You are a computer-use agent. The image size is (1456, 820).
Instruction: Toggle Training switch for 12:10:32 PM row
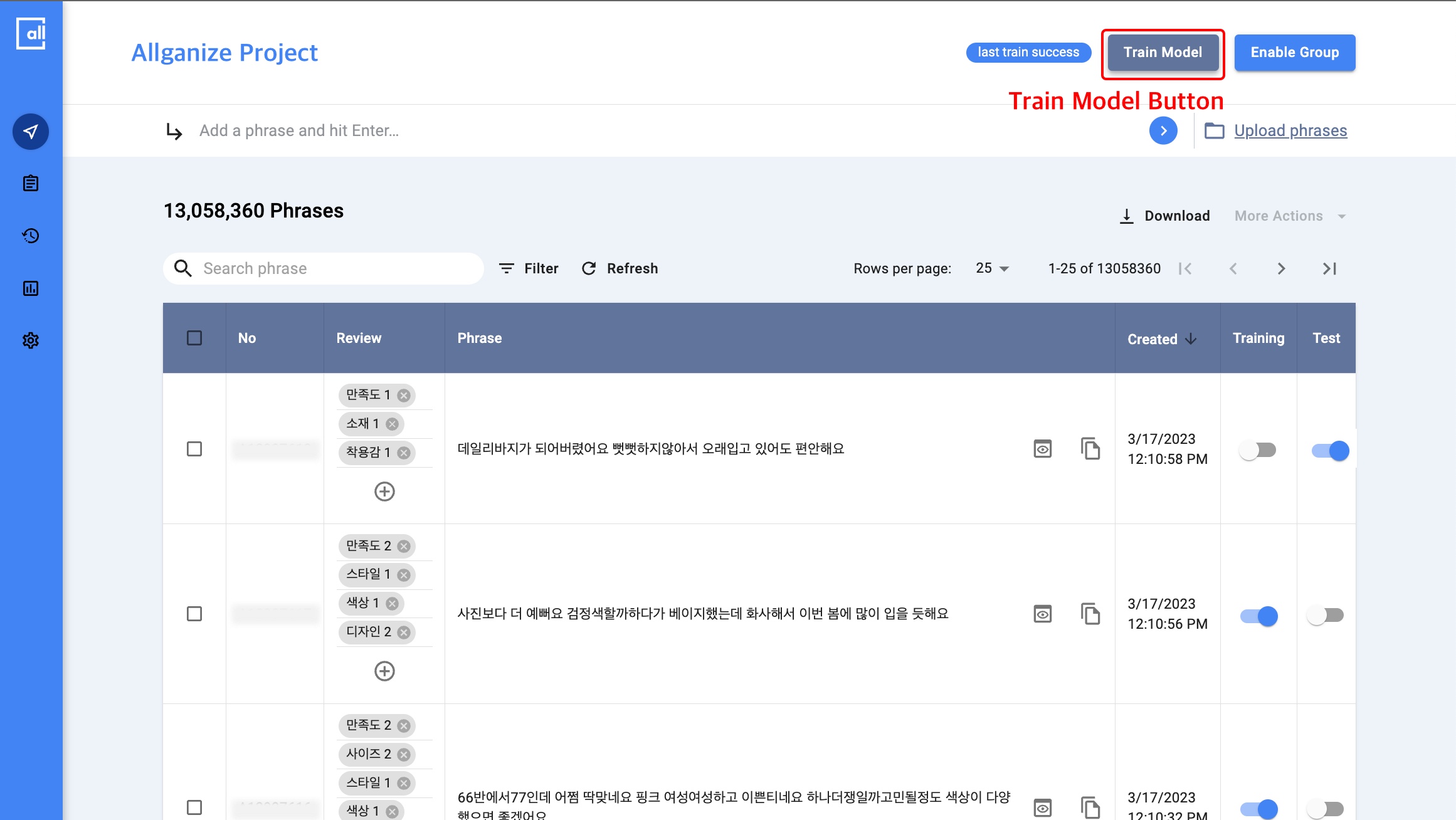click(x=1258, y=809)
